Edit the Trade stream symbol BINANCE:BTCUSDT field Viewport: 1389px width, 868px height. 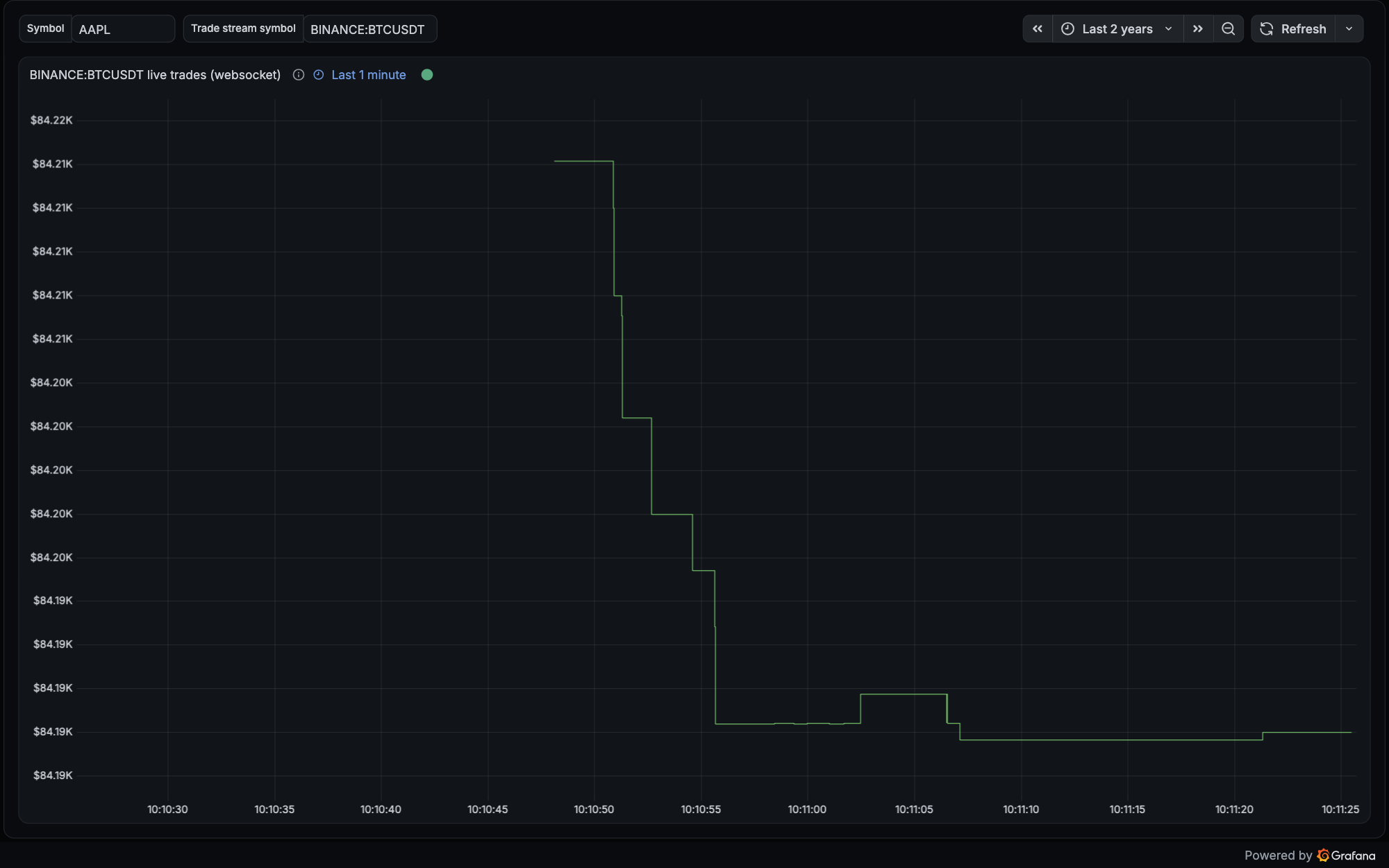tap(369, 29)
